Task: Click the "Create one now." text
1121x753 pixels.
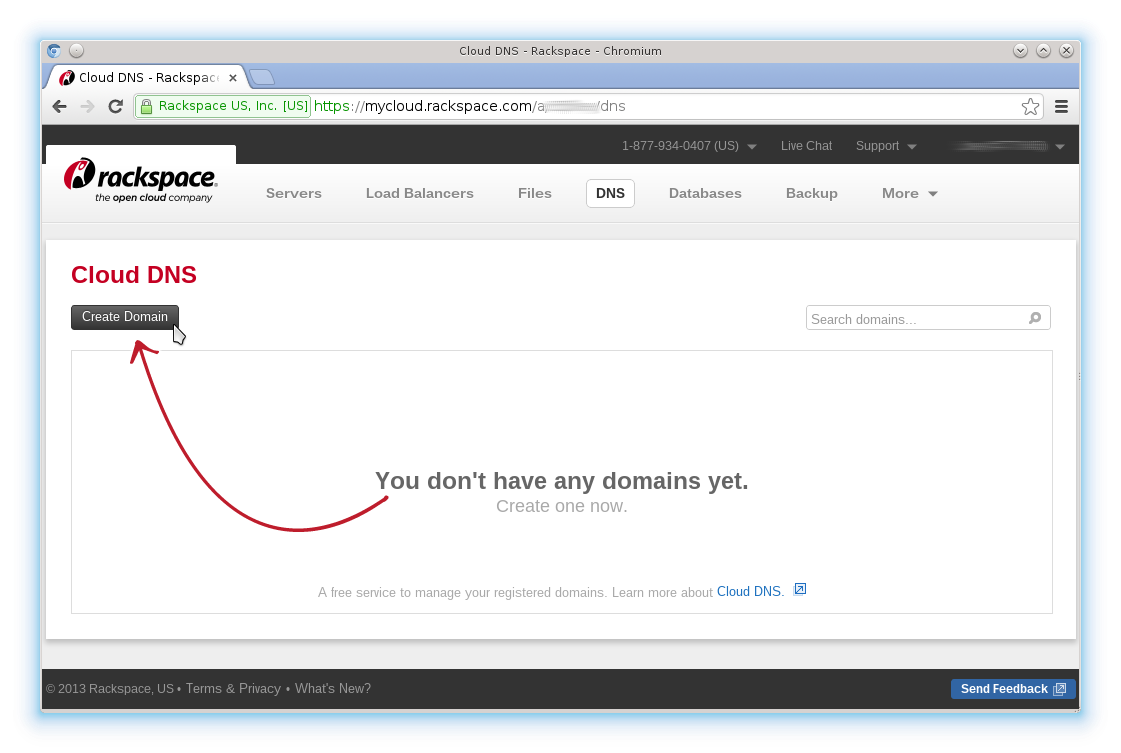Action: pyautogui.click(x=562, y=506)
